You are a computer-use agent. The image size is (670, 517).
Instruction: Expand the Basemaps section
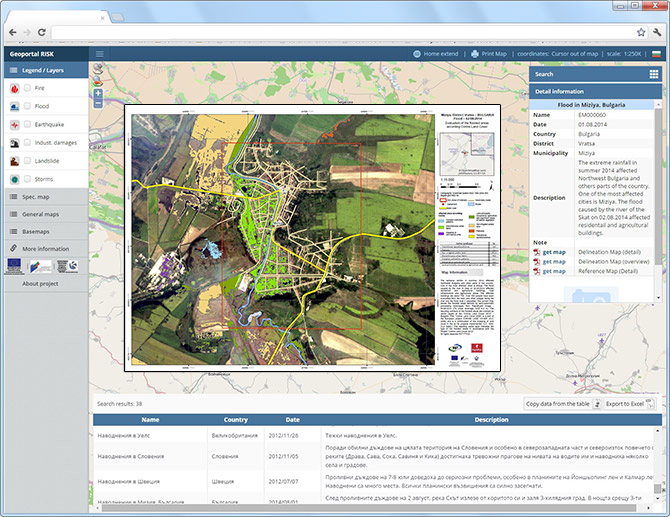46,232
